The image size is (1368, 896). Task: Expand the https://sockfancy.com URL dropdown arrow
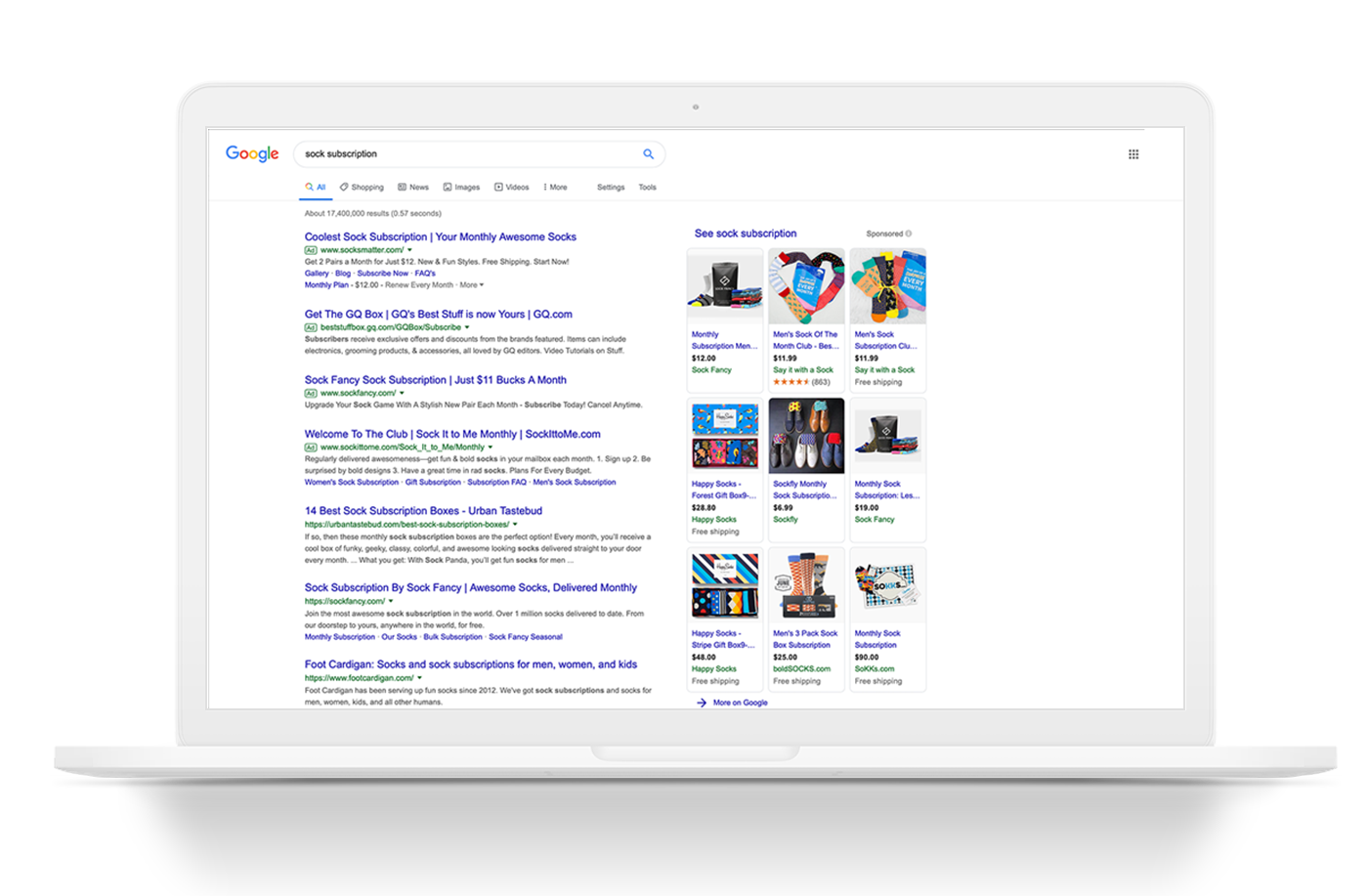(391, 601)
